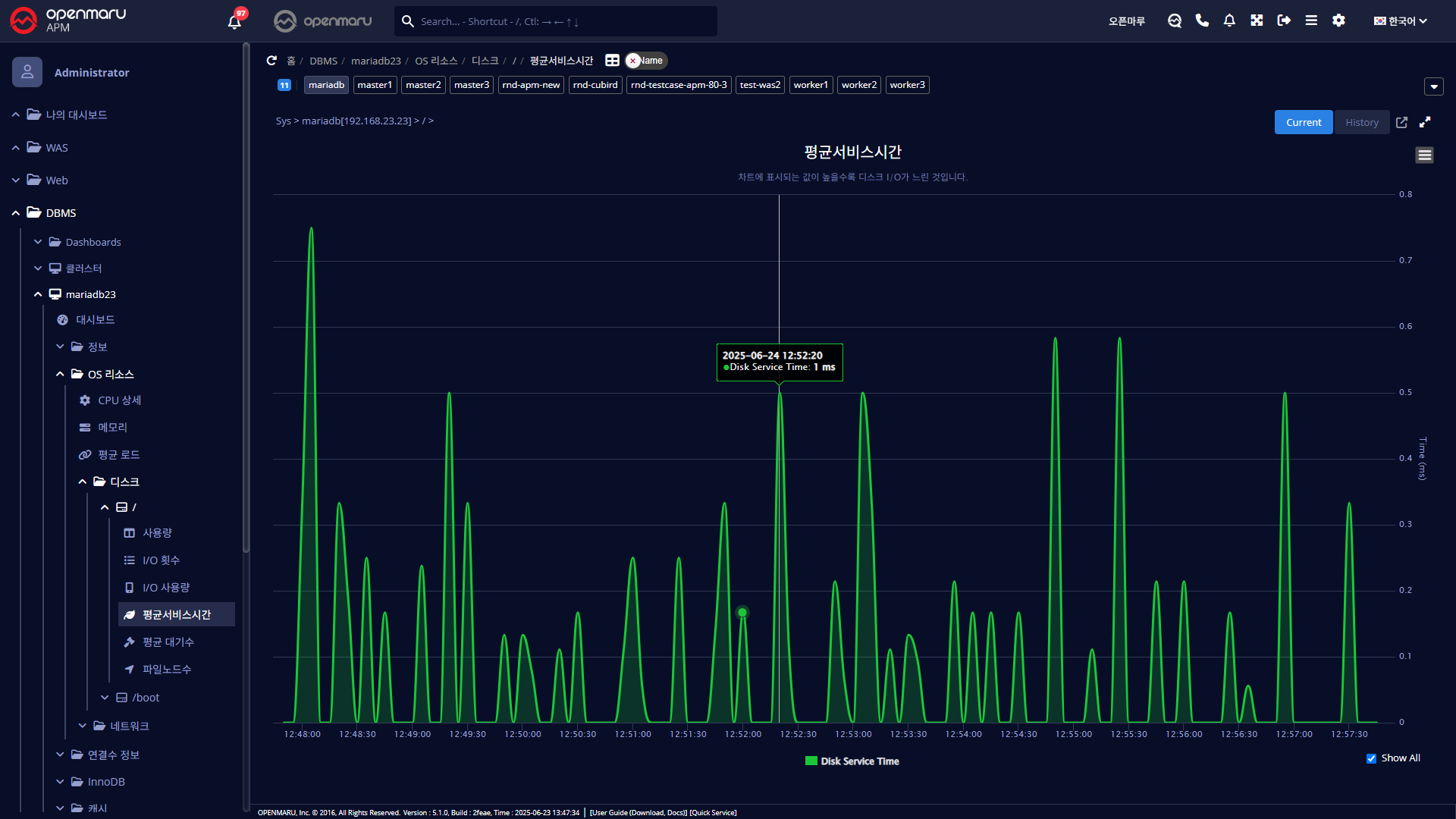Click the logout icon in the top bar
This screenshot has width=1456, height=819.
click(x=1284, y=20)
